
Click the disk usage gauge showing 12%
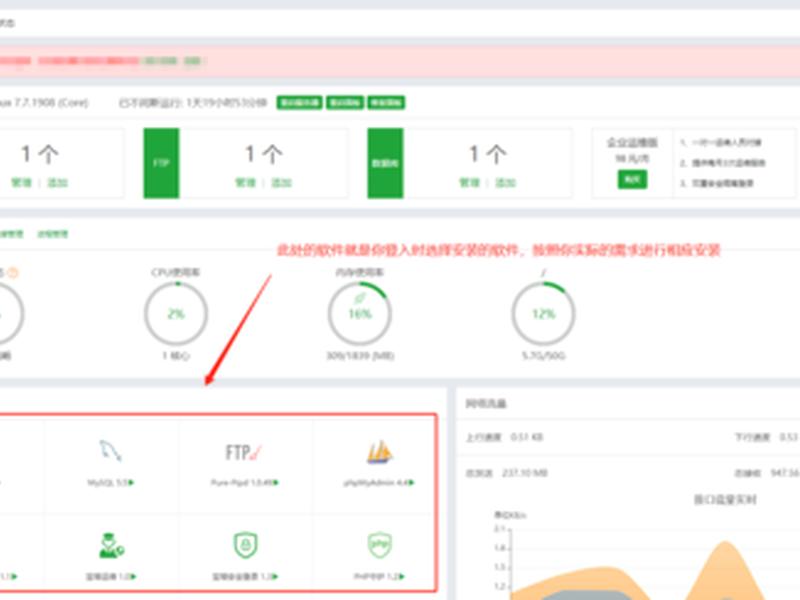[x=543, y=314]
